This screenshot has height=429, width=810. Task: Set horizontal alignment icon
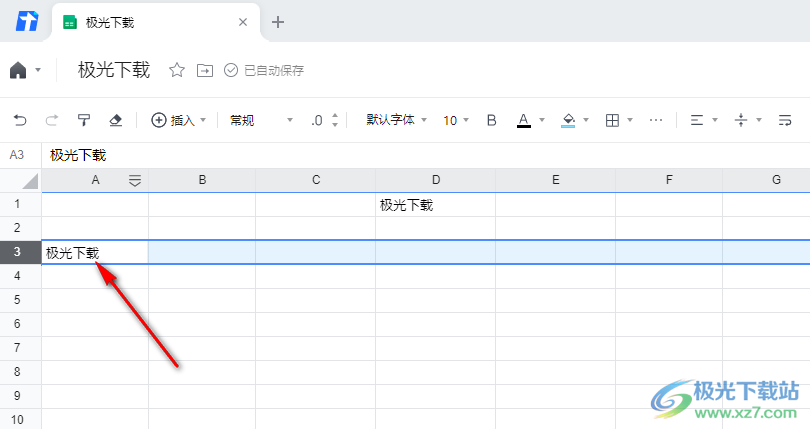697,120
